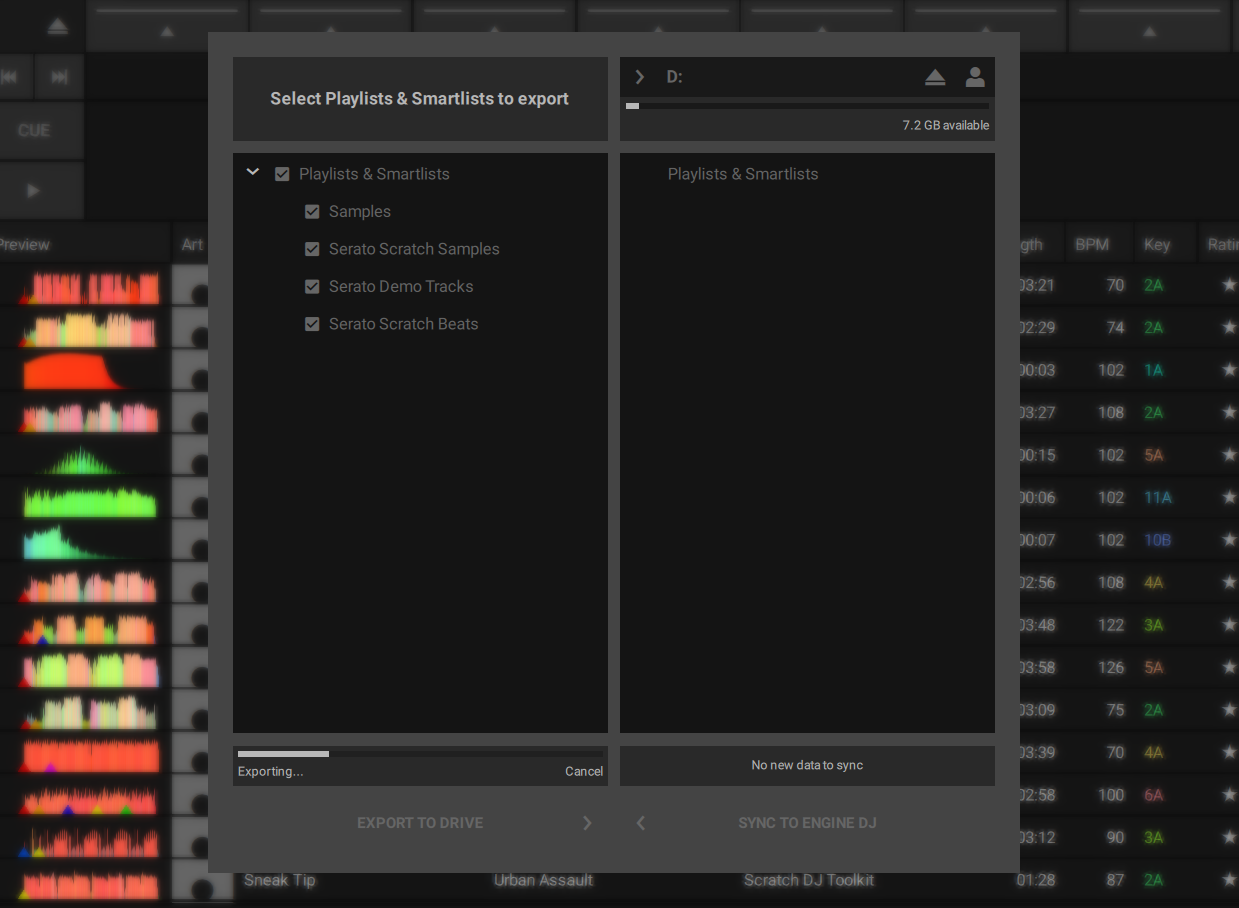Select Playlists & Smartlists in drive panel
The width and height of the screenshot is (1239, 908).
[x=743, y=174]
